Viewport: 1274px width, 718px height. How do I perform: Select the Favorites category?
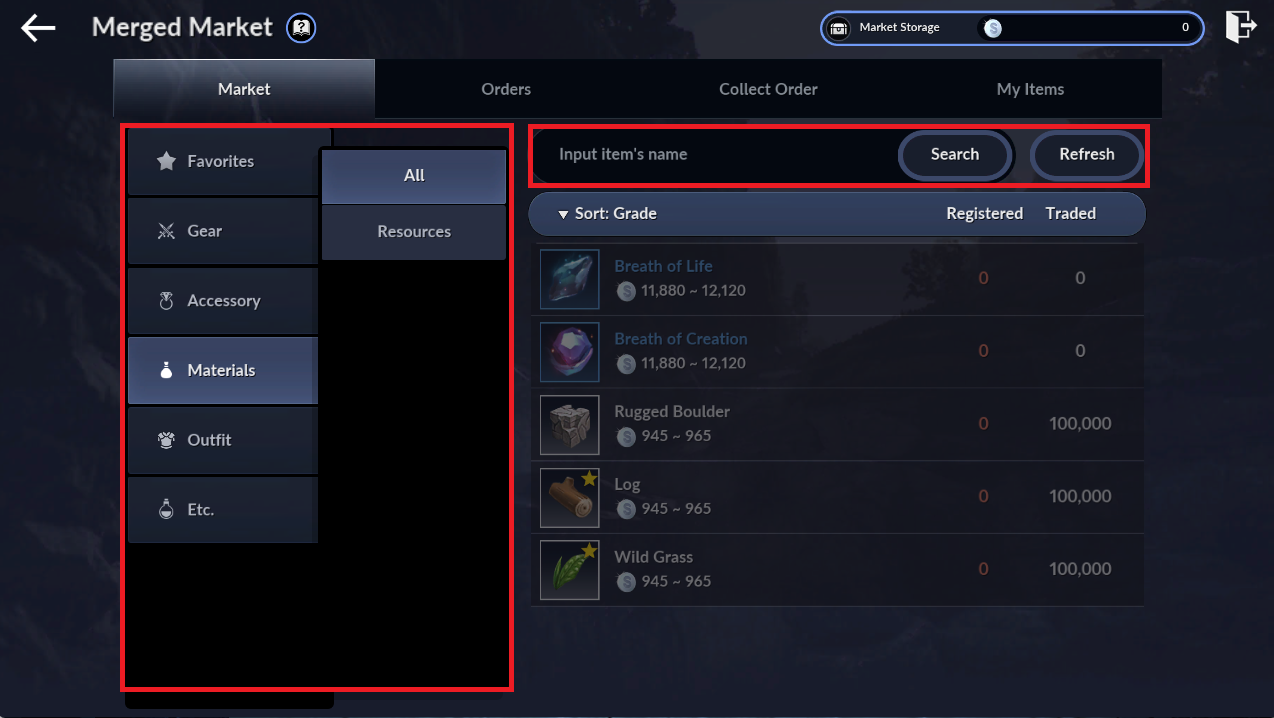click(223, 161)
